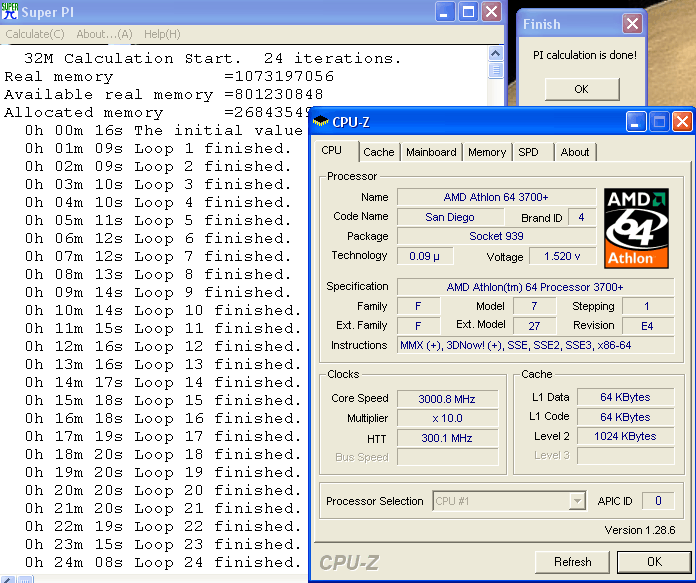
Task: Click the 'Real memory =1073197056' line
Action: click(x=169, y=76)
